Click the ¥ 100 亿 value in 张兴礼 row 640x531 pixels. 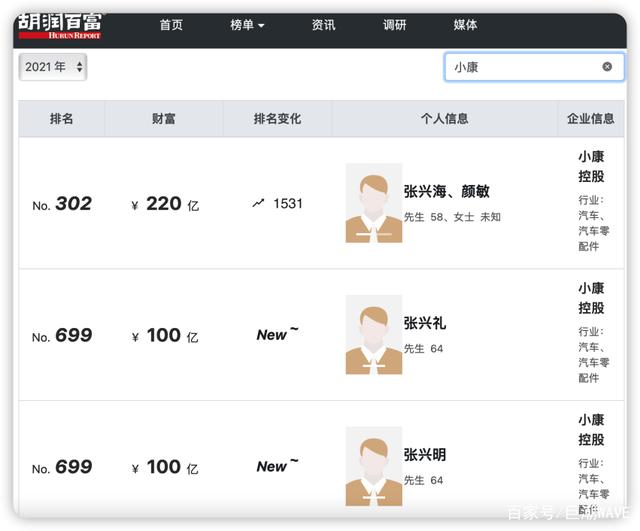[165, 335]
